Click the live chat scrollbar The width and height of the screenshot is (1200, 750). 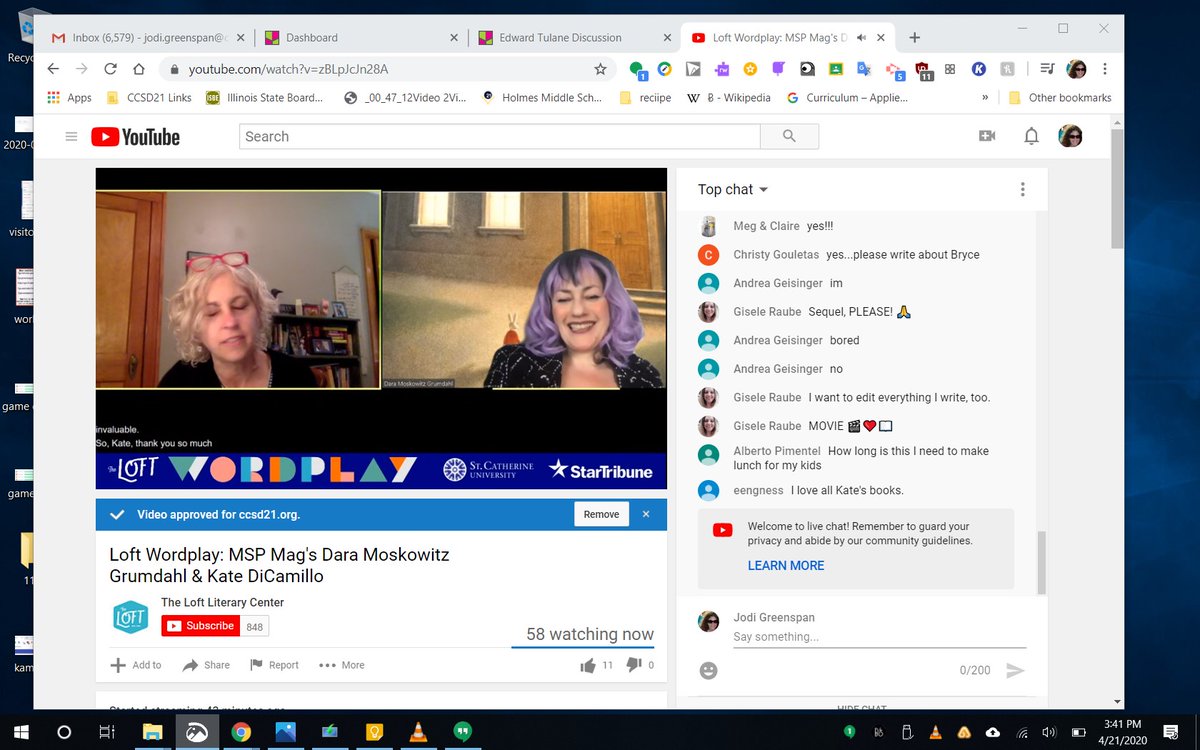(x=1040, y=562)
